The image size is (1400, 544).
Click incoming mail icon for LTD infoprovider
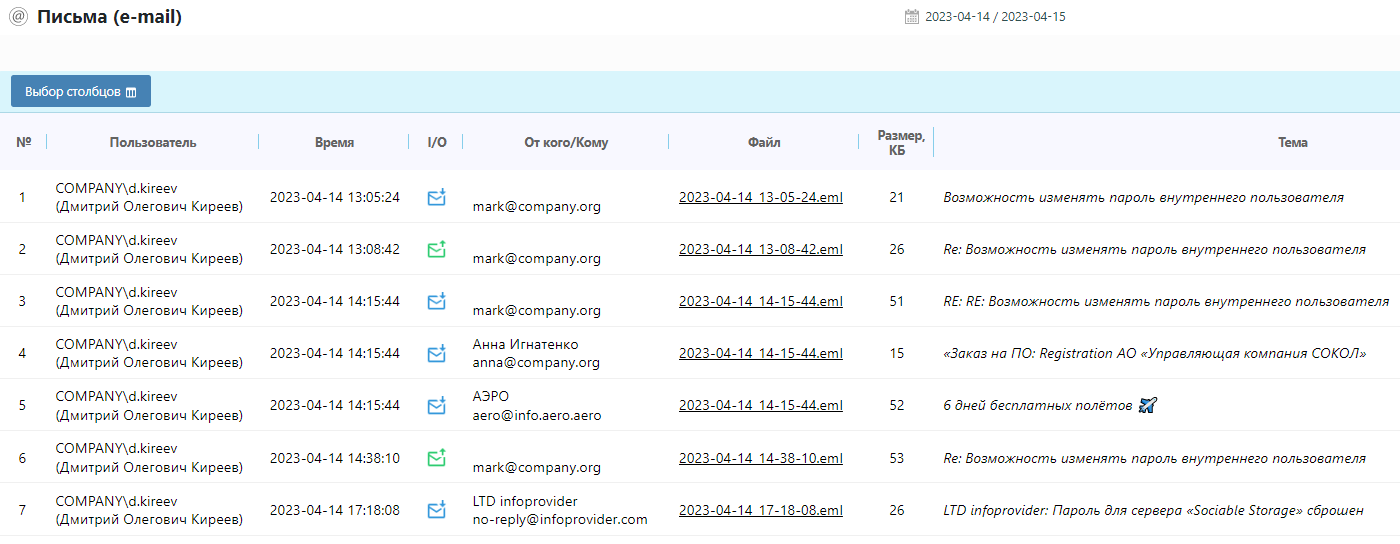(436, 510)
